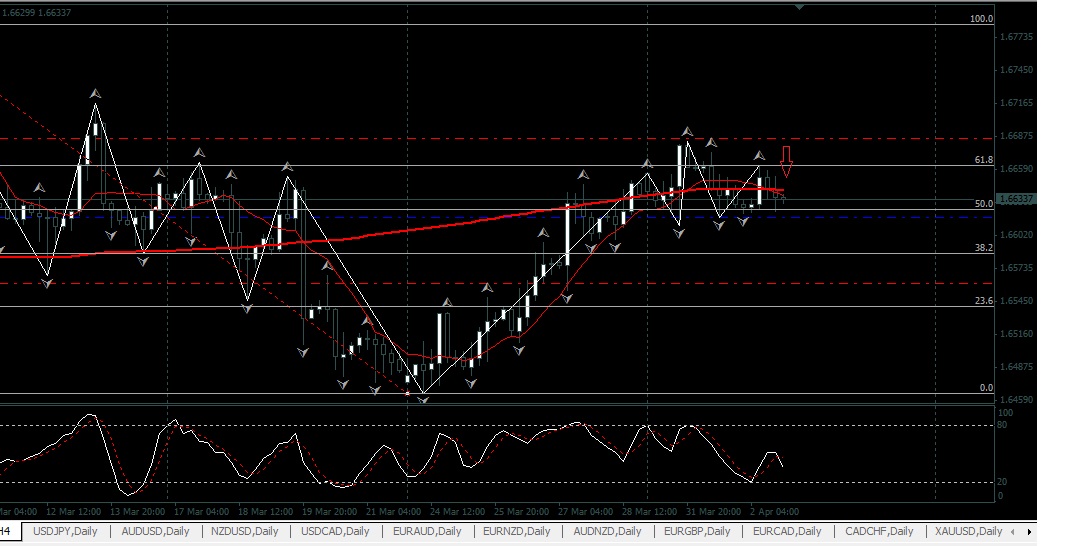Open the EURAUD,Daily chart tab

426,531
